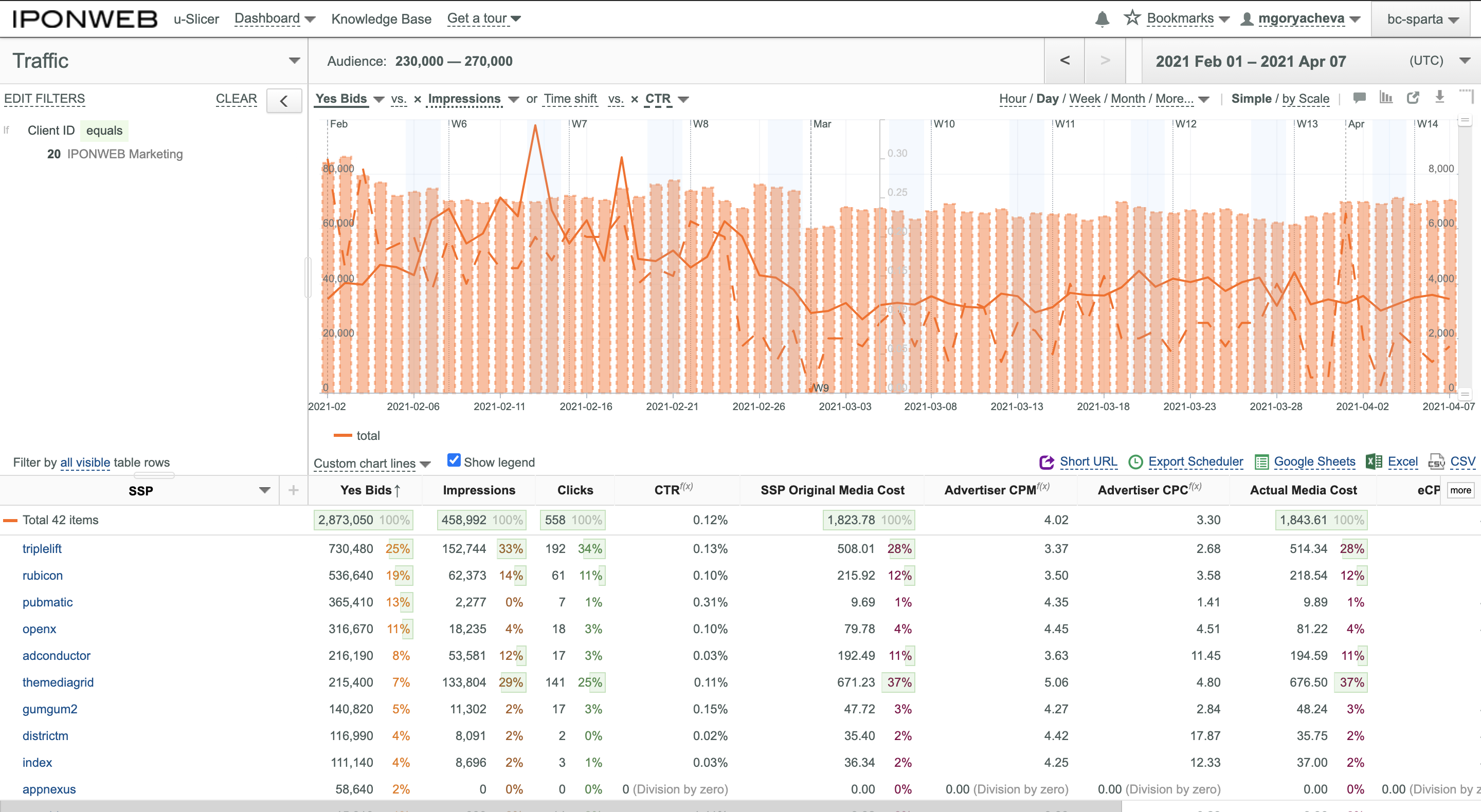
Task: Click the date range 2021 Feb 01 – 2021 Apr 07
Action: pos(1251,61)
